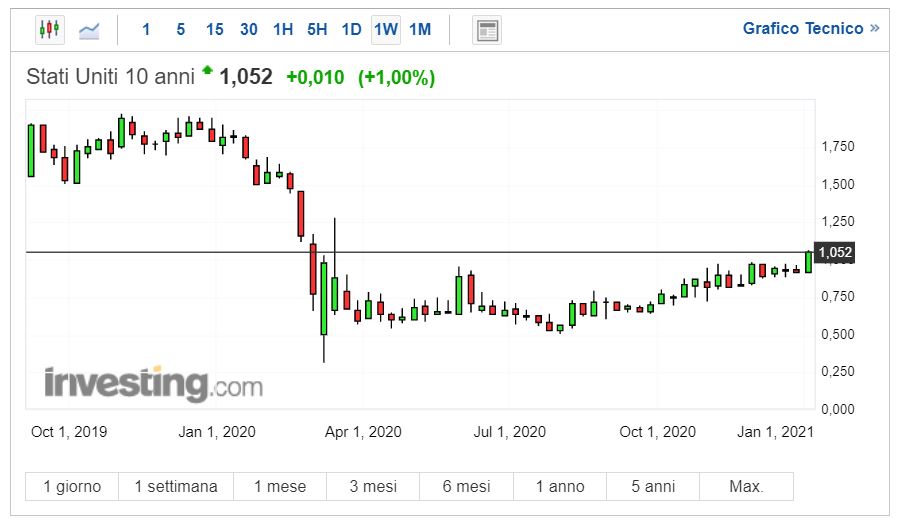The image size is (898, 529).
Task: Choose the 1M monthly interval
Action: tap(420, 30)
